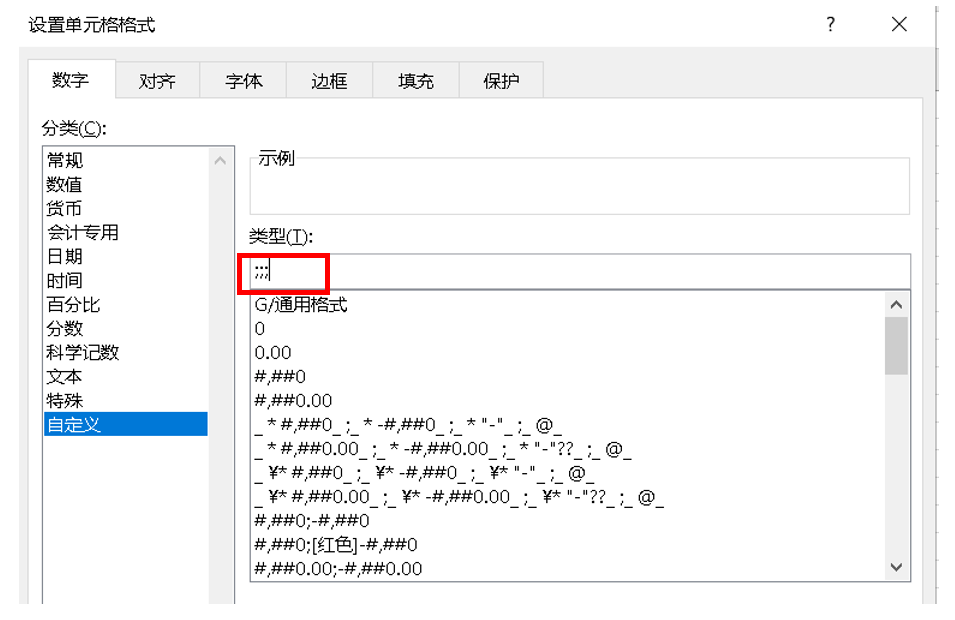Select the 百分比 category
Screen dimensions: 955x620
126,305
